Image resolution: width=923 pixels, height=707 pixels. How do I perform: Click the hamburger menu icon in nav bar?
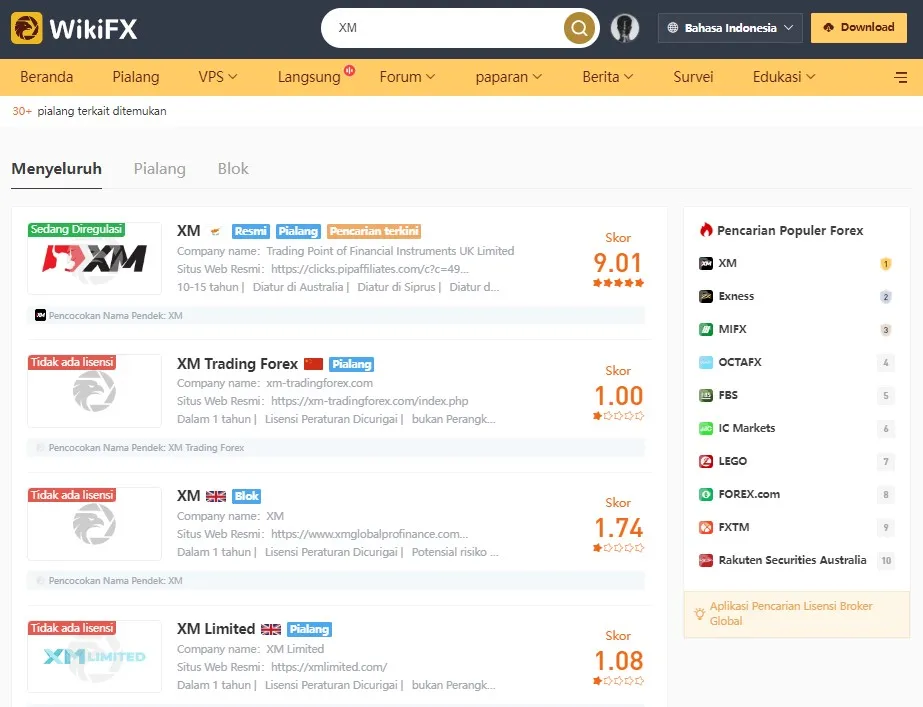click(x=900, y=77)
